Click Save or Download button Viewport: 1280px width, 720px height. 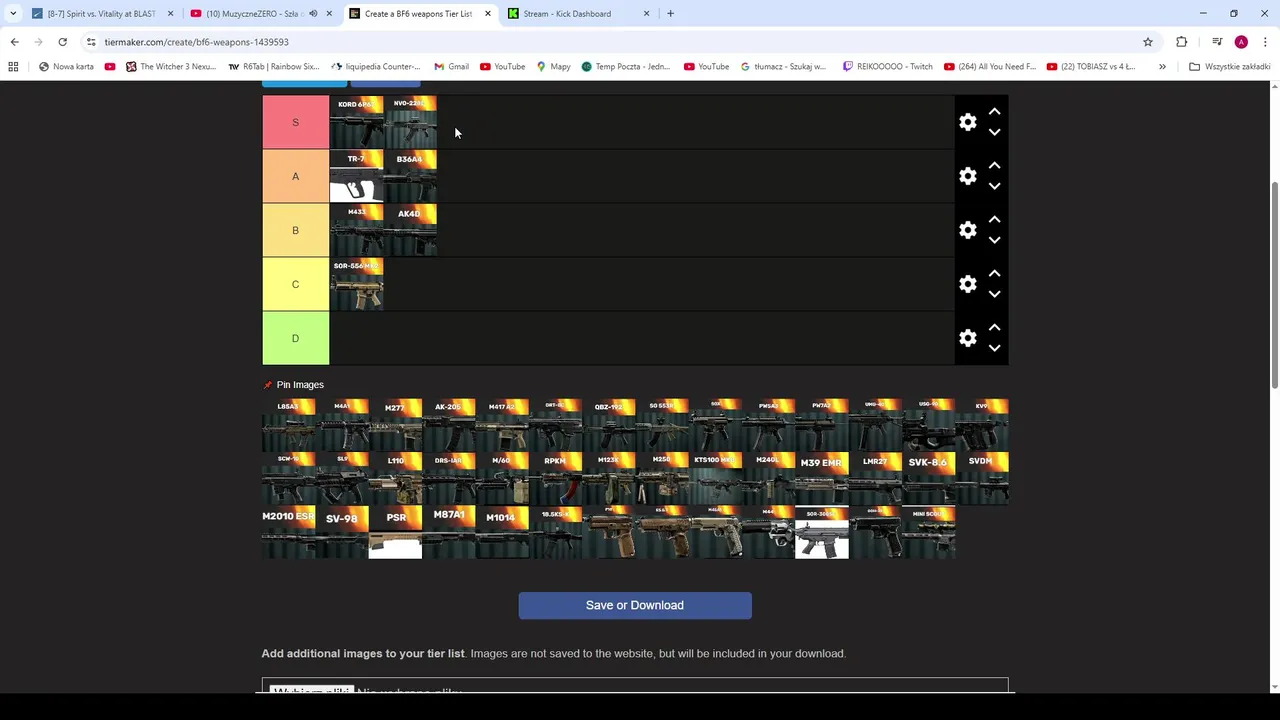(x=635, y=605)
